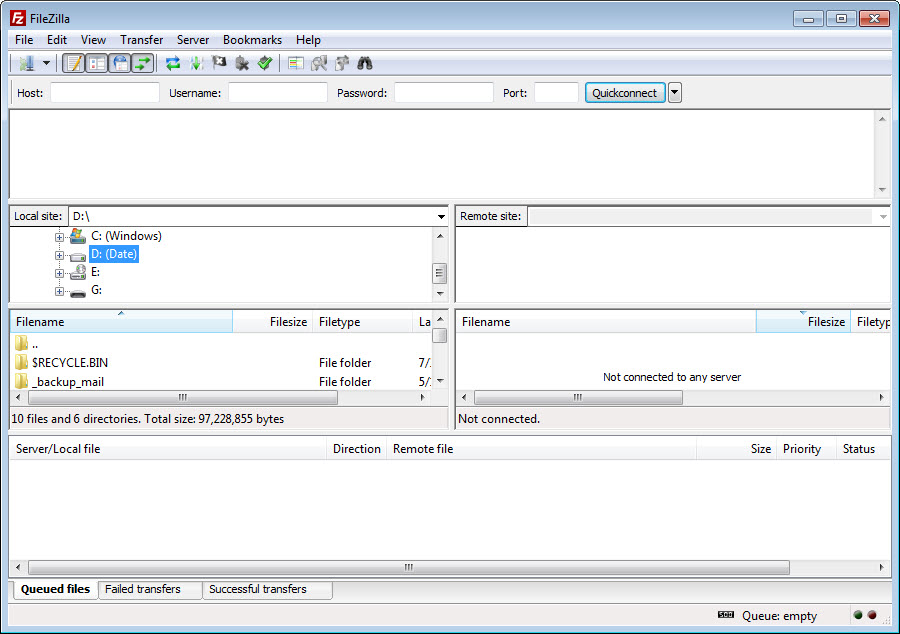The image size is (900, 634).
Task: Toggle synchronized browsing
Action: point(340,62)
